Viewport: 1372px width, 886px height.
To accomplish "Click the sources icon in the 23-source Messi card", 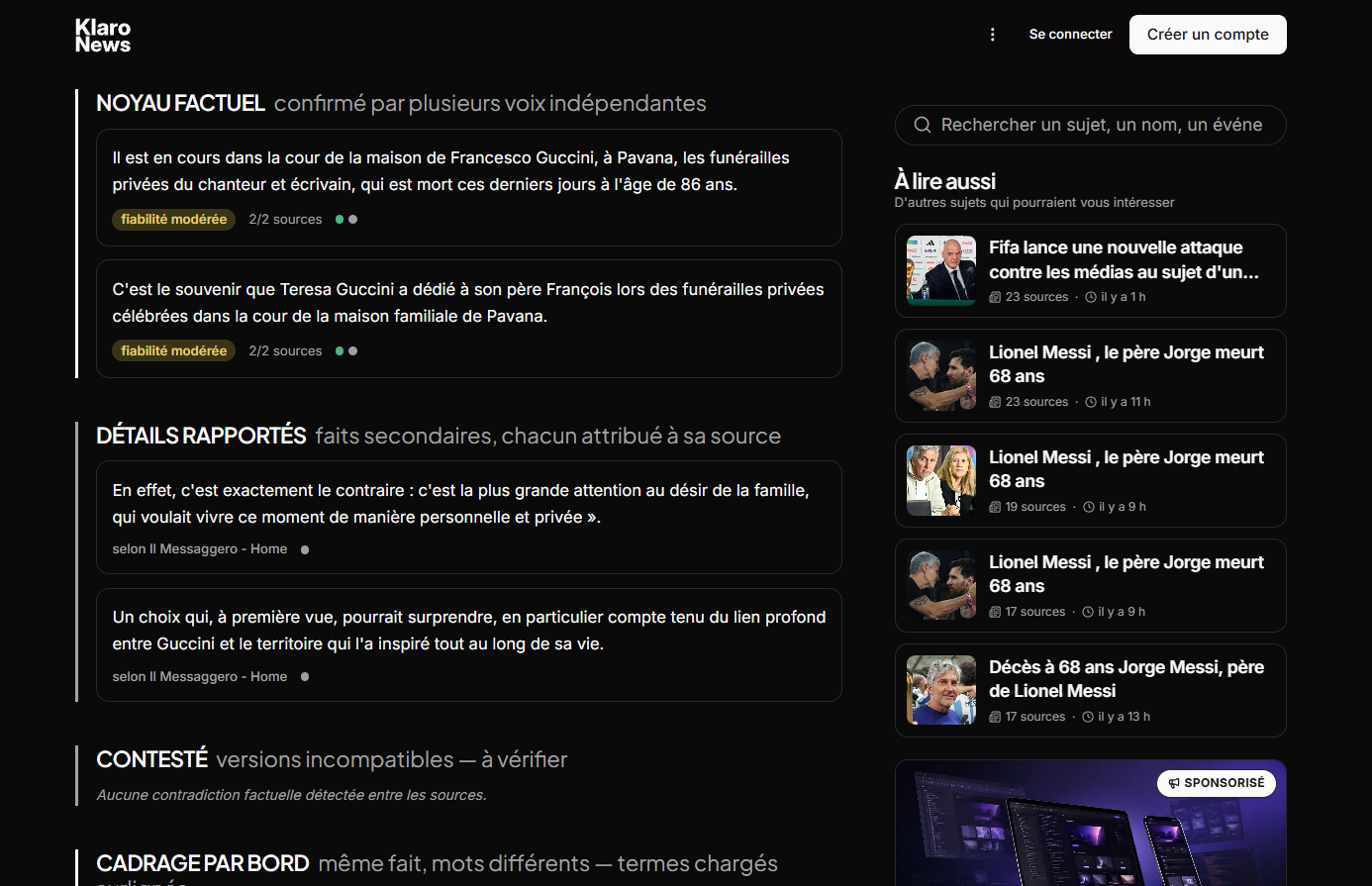I will click(995, 402).
